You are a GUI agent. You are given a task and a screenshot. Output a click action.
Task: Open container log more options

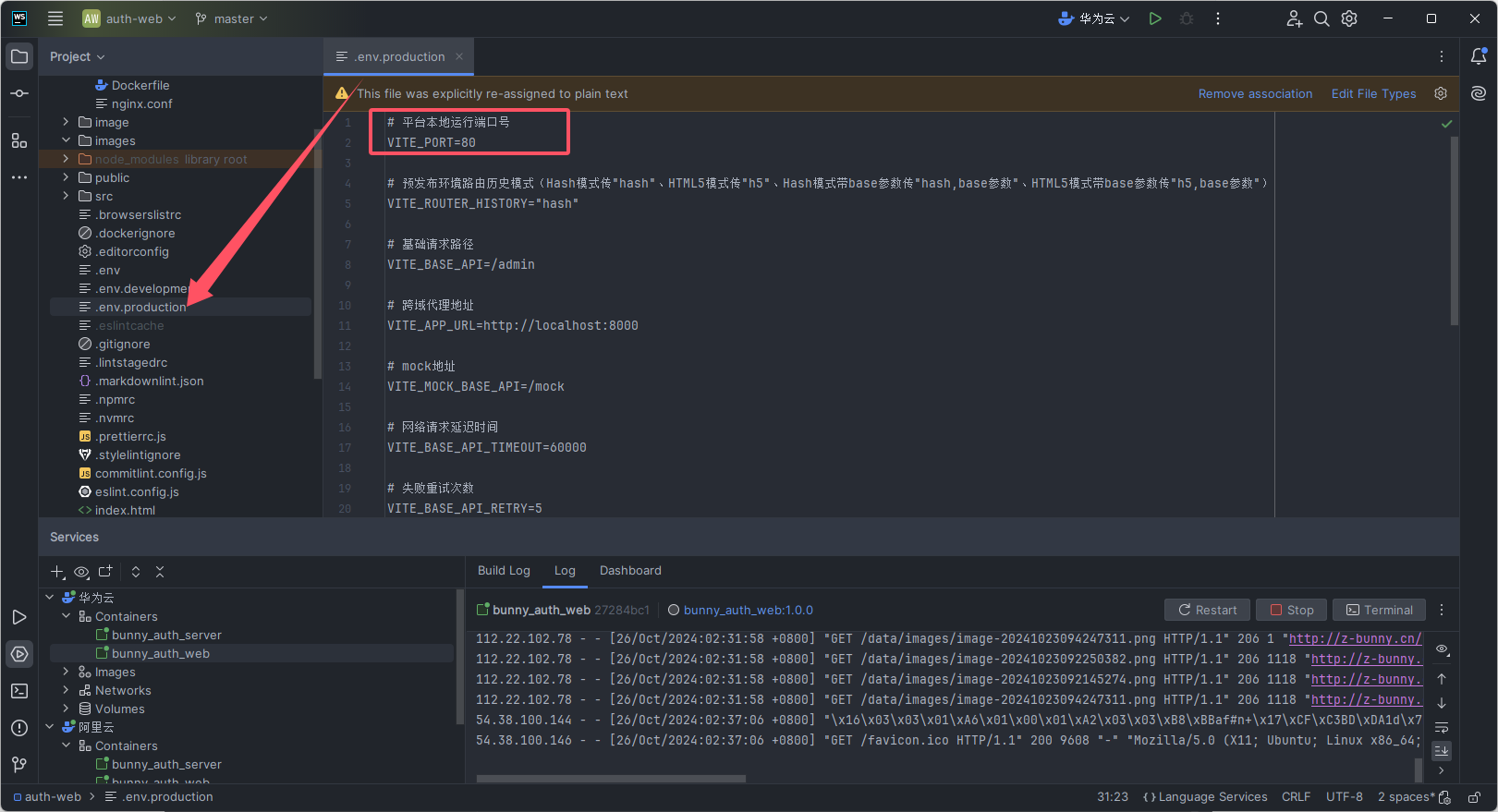[1442, 610]
